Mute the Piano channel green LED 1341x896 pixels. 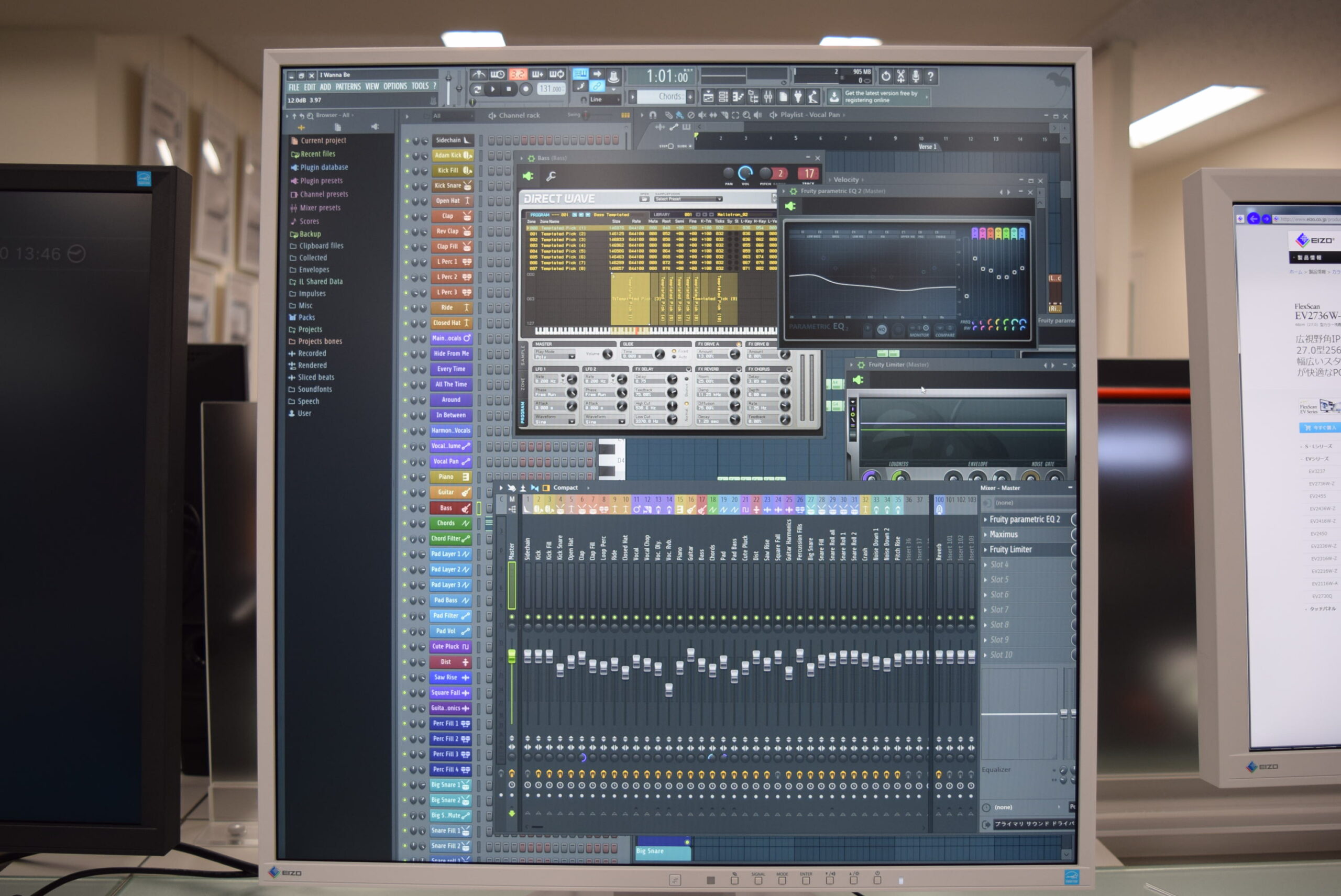pos(405,477)
